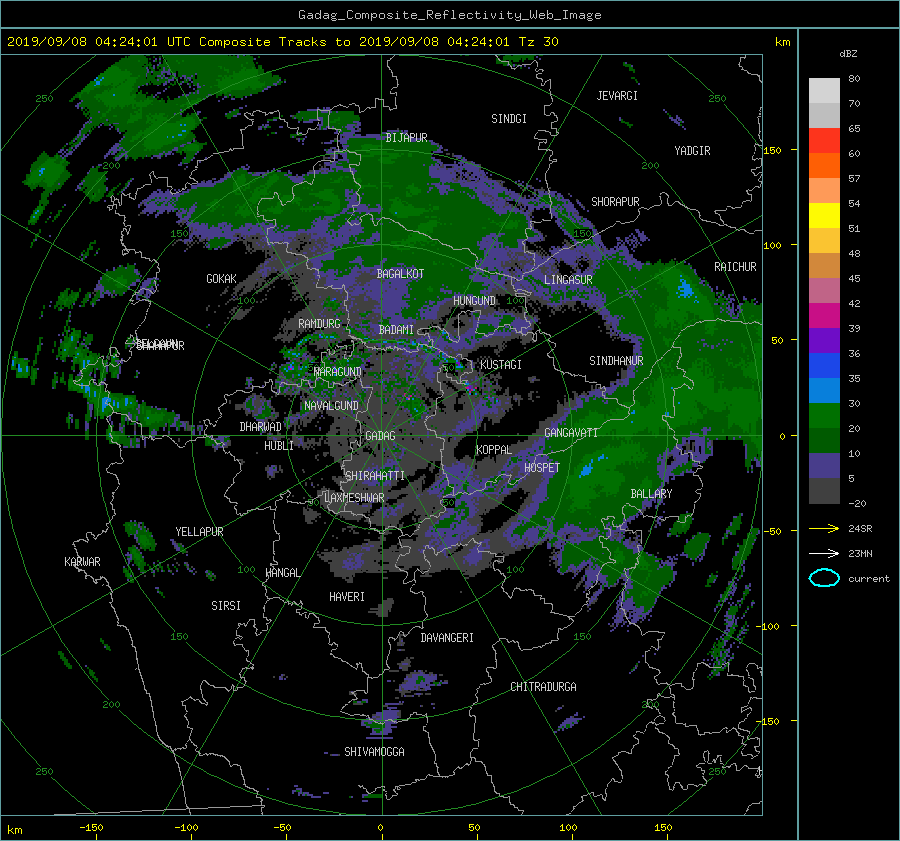Select the JEVARGI city label

pyautogui.click(x=617, y=96)
